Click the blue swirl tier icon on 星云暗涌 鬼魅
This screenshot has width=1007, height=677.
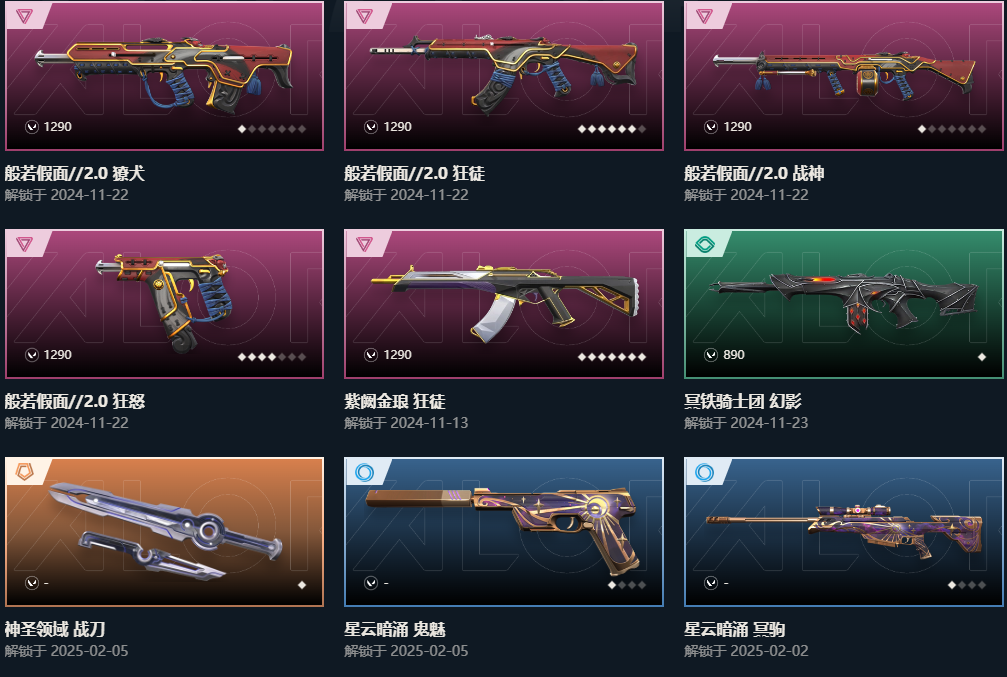pos(364,472)
